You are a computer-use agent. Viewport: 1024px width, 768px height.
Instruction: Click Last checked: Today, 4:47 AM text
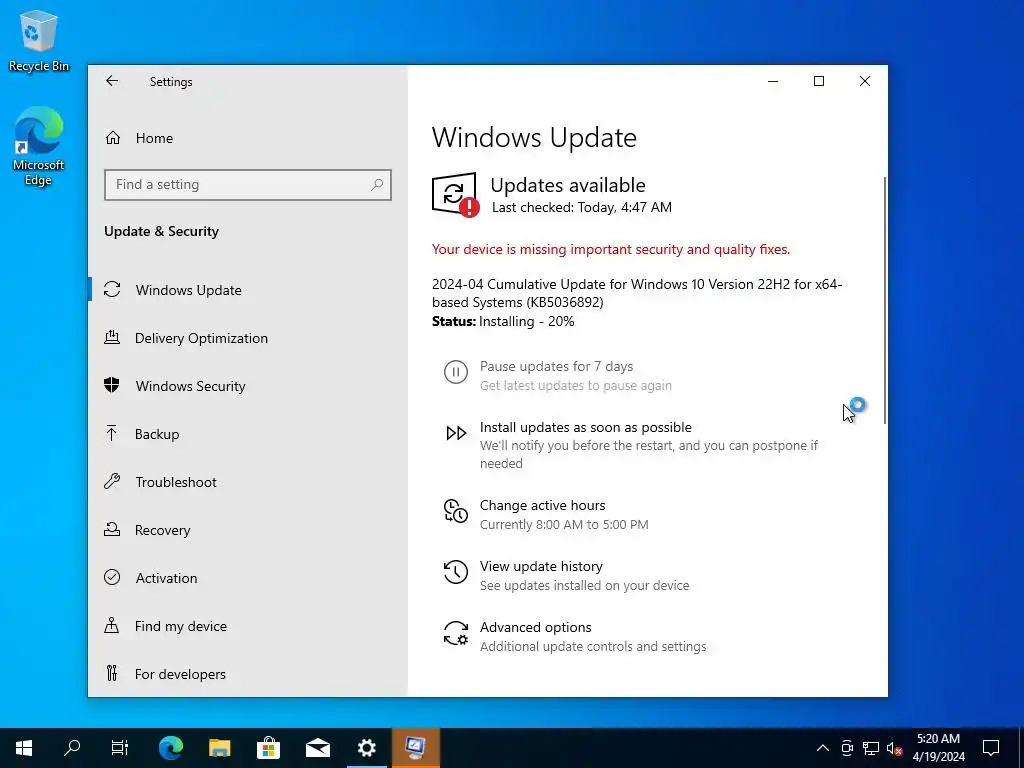click(581, 207)
